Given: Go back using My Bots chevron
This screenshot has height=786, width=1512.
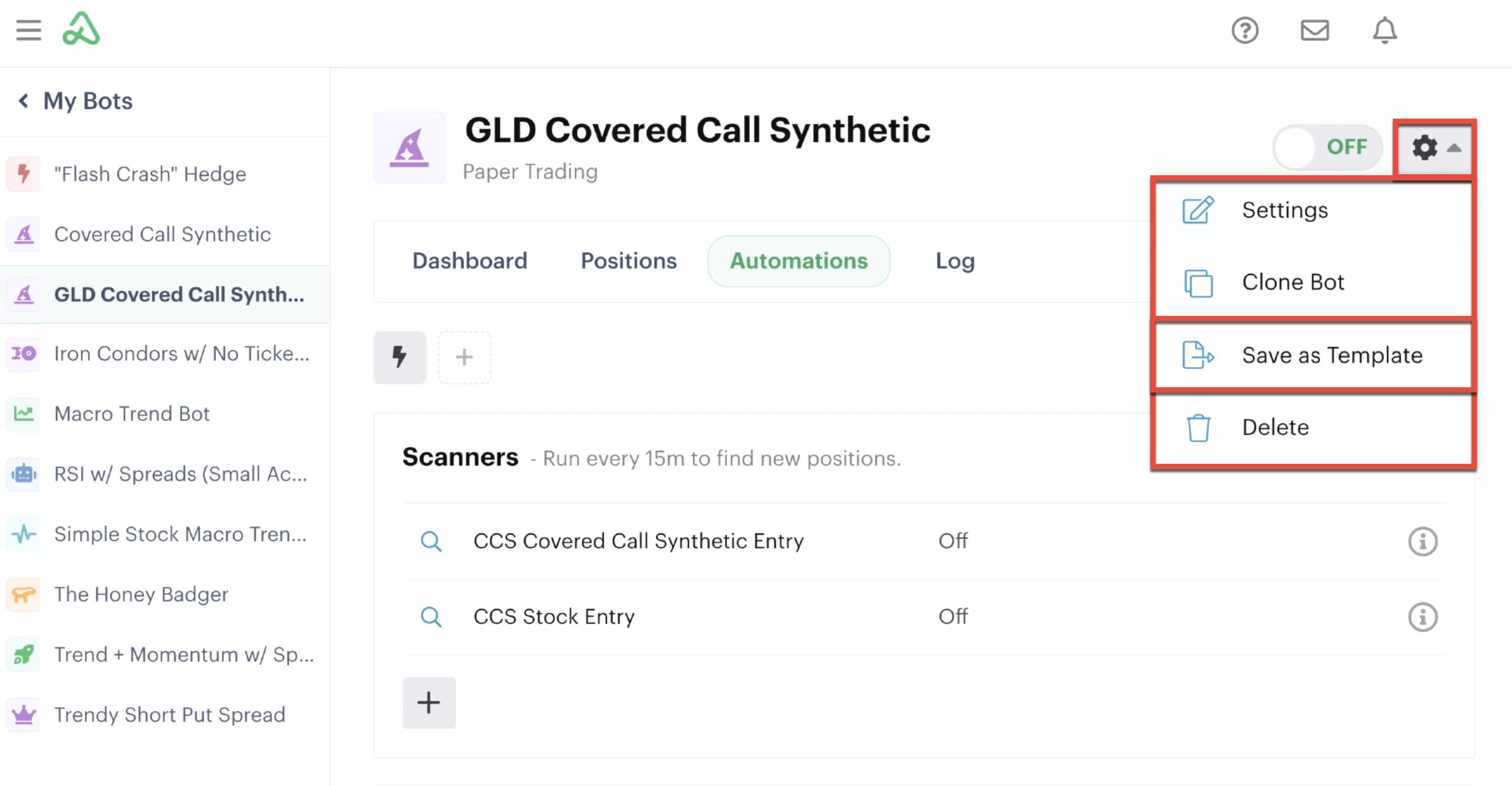Looking at the screenshot, I should 24,101.
